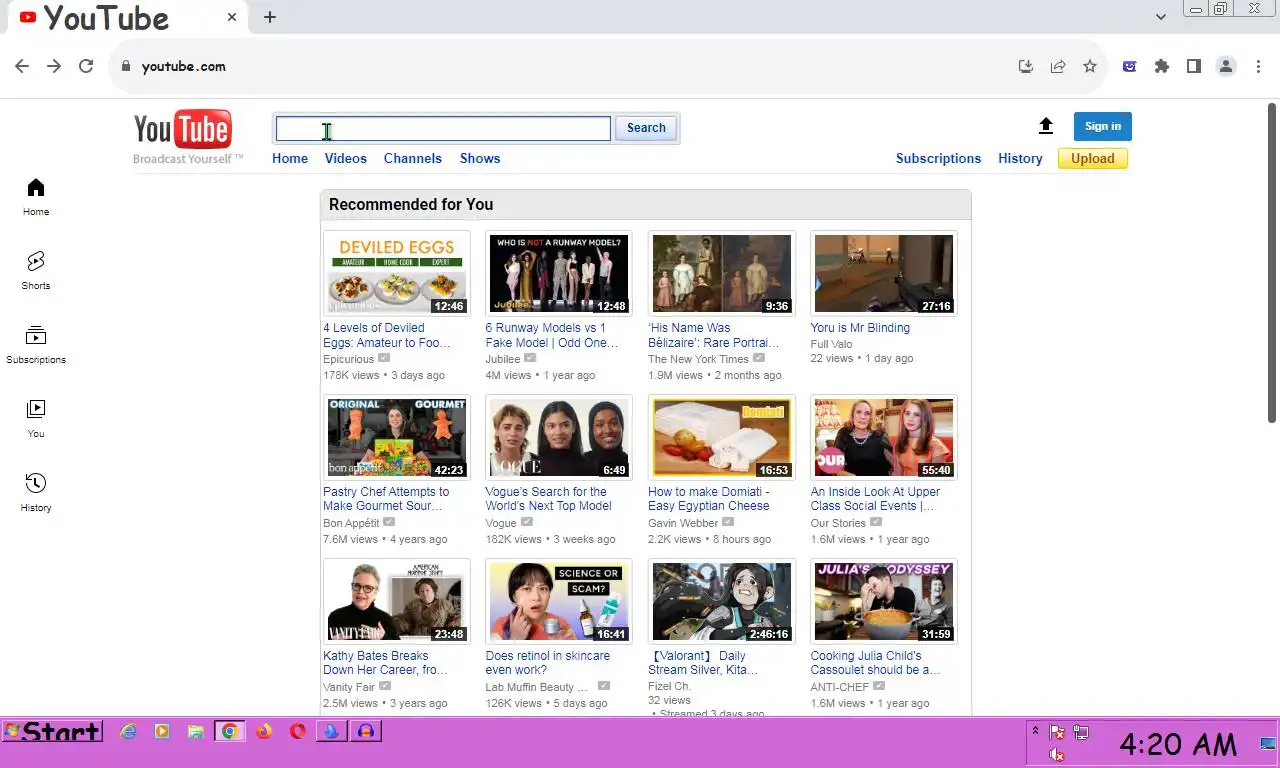Open 'How to make Domiati' video title
This screenshot has width=1280, height=768.
709,499
